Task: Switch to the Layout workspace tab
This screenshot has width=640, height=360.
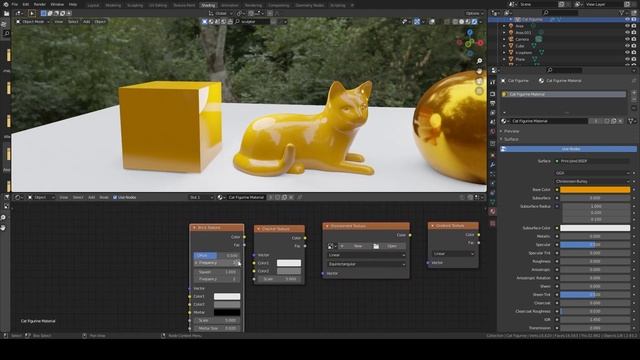Action: (x=93, y=5)
